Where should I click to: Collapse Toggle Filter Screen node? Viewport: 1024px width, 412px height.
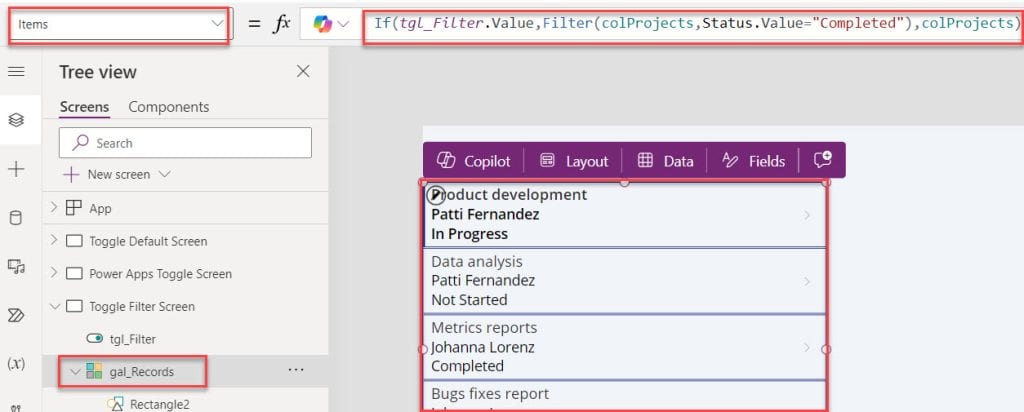pyautogui.click(x=54, y=306)
